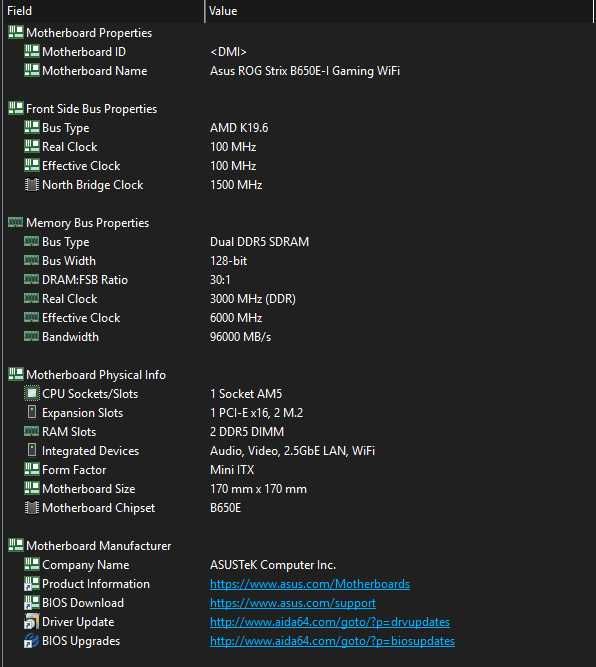The image size is (596, 667).
Task: Click the Motherboard Size icon
Action: (31, 488)
